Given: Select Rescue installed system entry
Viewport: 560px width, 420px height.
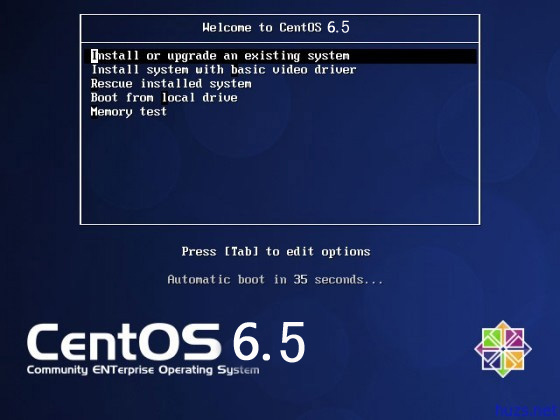Looking at the screenshot, I should [171, 84].
